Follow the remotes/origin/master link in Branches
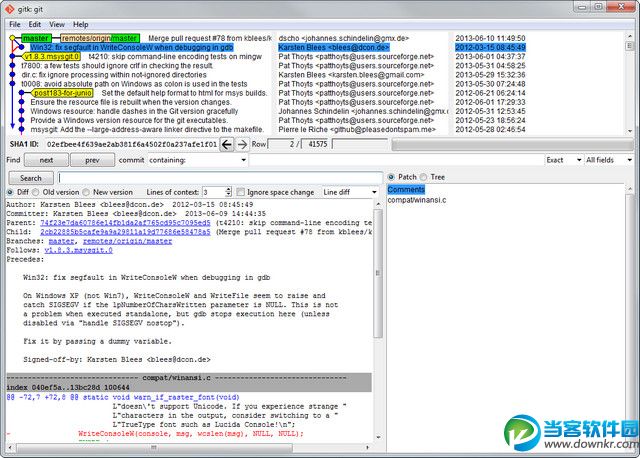This screenshot has height=458, width=640. coord(127,241)
